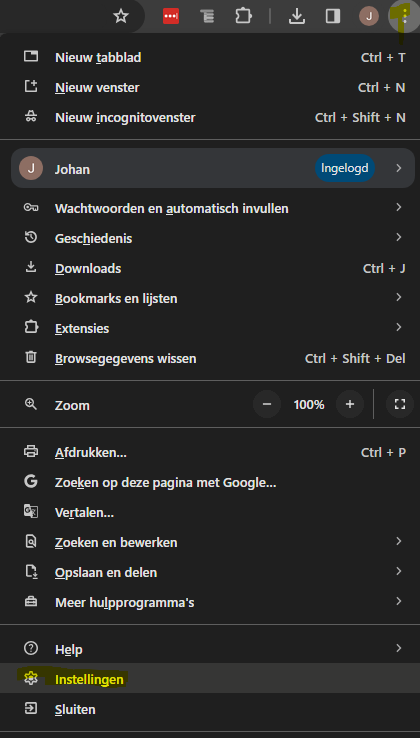Open the Extensions puzzle piece toolbar icon
This screenshot has height=738, width=420.
[243, 16]
